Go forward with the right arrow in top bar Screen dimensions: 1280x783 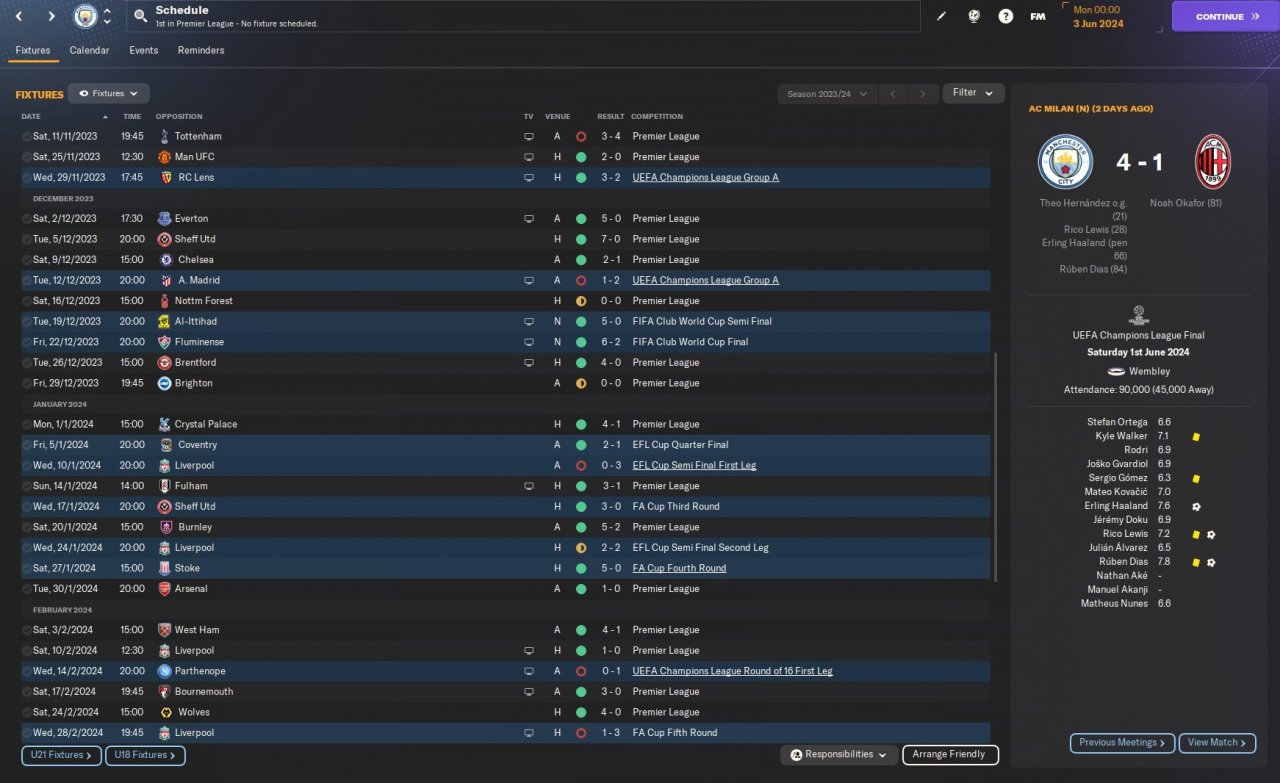point(51,16)
